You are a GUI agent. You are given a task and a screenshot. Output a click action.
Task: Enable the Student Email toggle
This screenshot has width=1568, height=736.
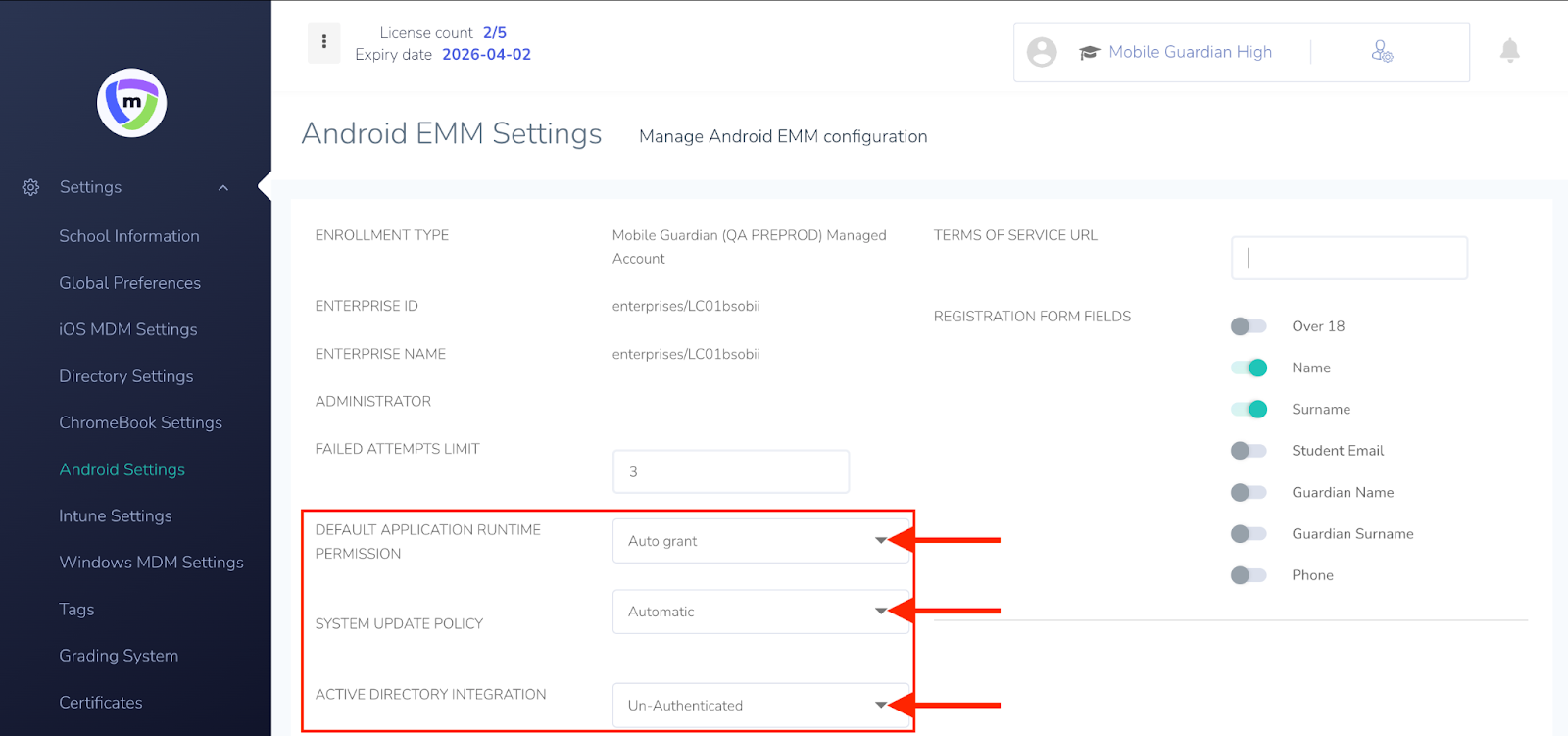tap(1249, 451)
